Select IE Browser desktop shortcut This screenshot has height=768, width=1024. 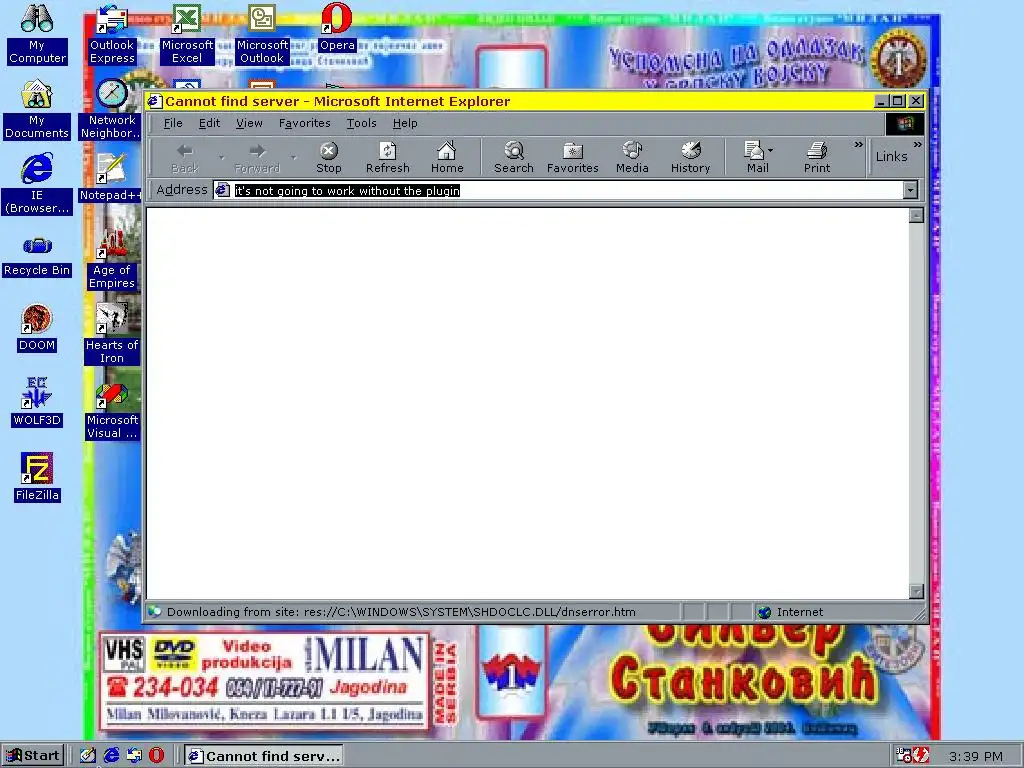tap(37, 184)
